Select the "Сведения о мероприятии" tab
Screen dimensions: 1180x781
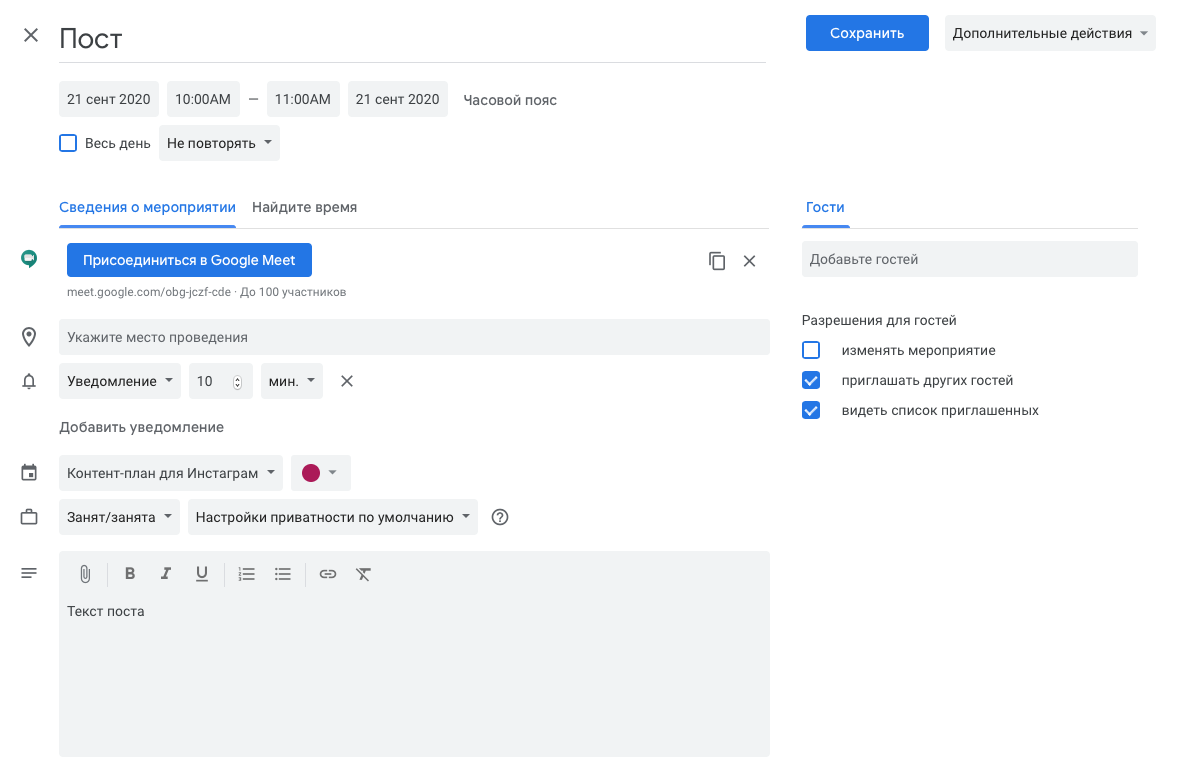(x=147, y=207)
